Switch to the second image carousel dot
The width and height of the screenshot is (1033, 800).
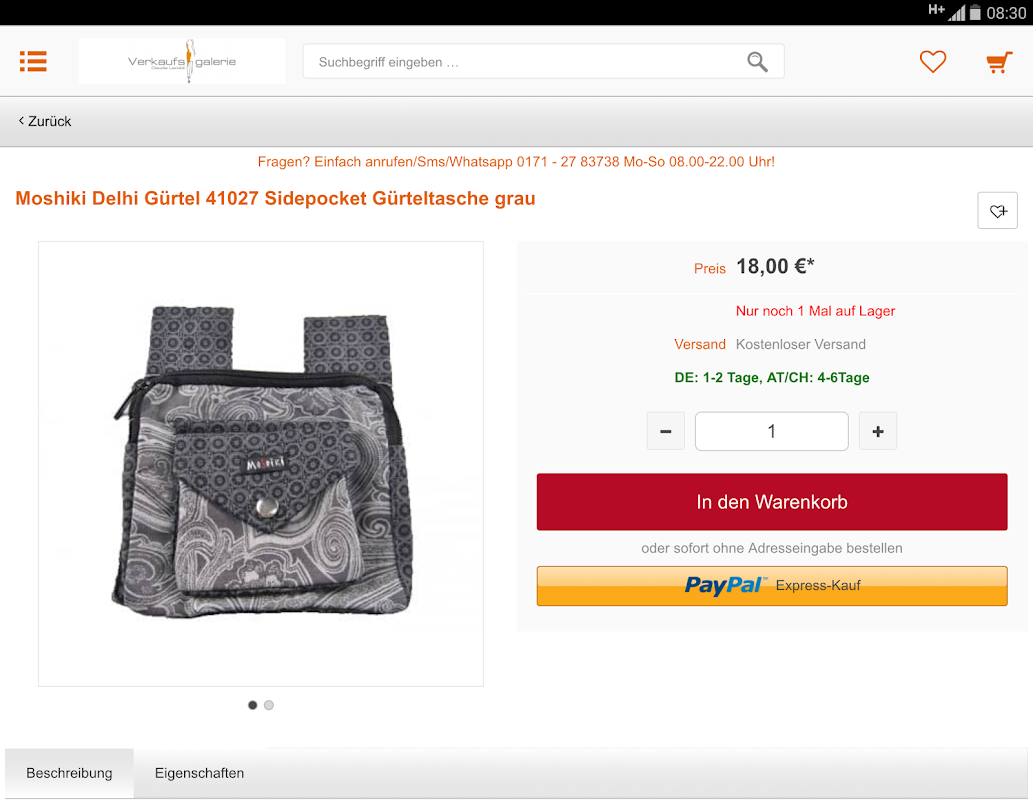coord(269,705)
